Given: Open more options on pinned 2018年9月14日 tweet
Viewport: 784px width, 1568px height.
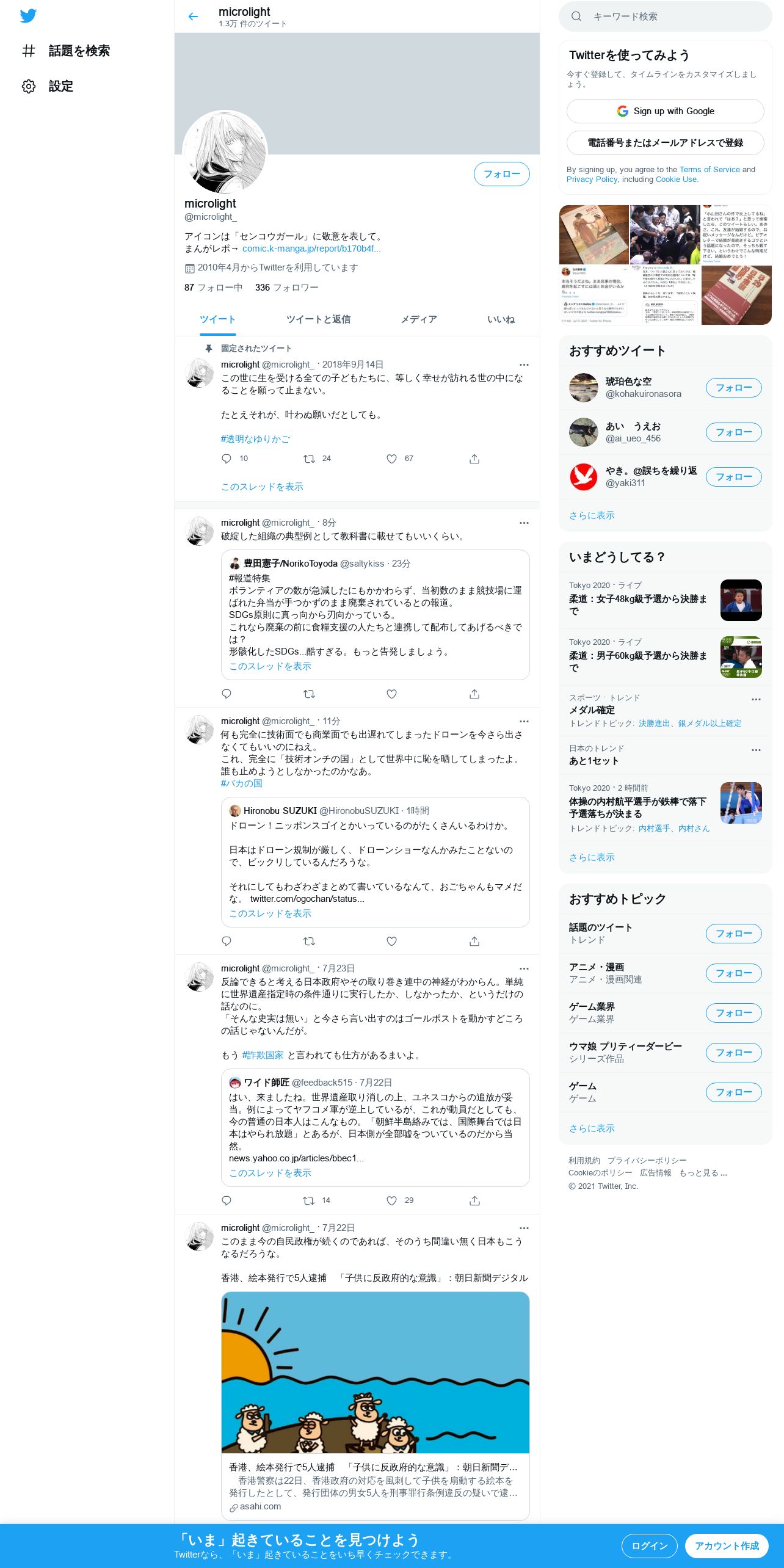Looking at the screenshot, I should pos(524,365).
